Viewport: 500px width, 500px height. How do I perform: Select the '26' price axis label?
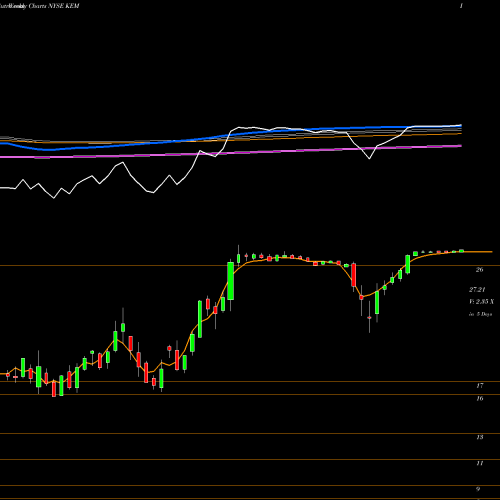click(479, 270)
